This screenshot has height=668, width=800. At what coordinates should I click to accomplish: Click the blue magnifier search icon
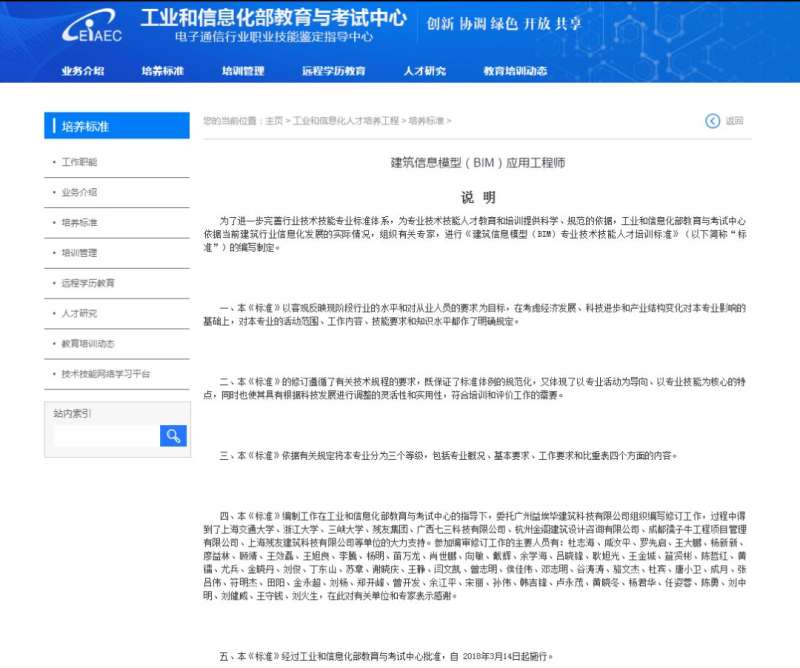172,435
